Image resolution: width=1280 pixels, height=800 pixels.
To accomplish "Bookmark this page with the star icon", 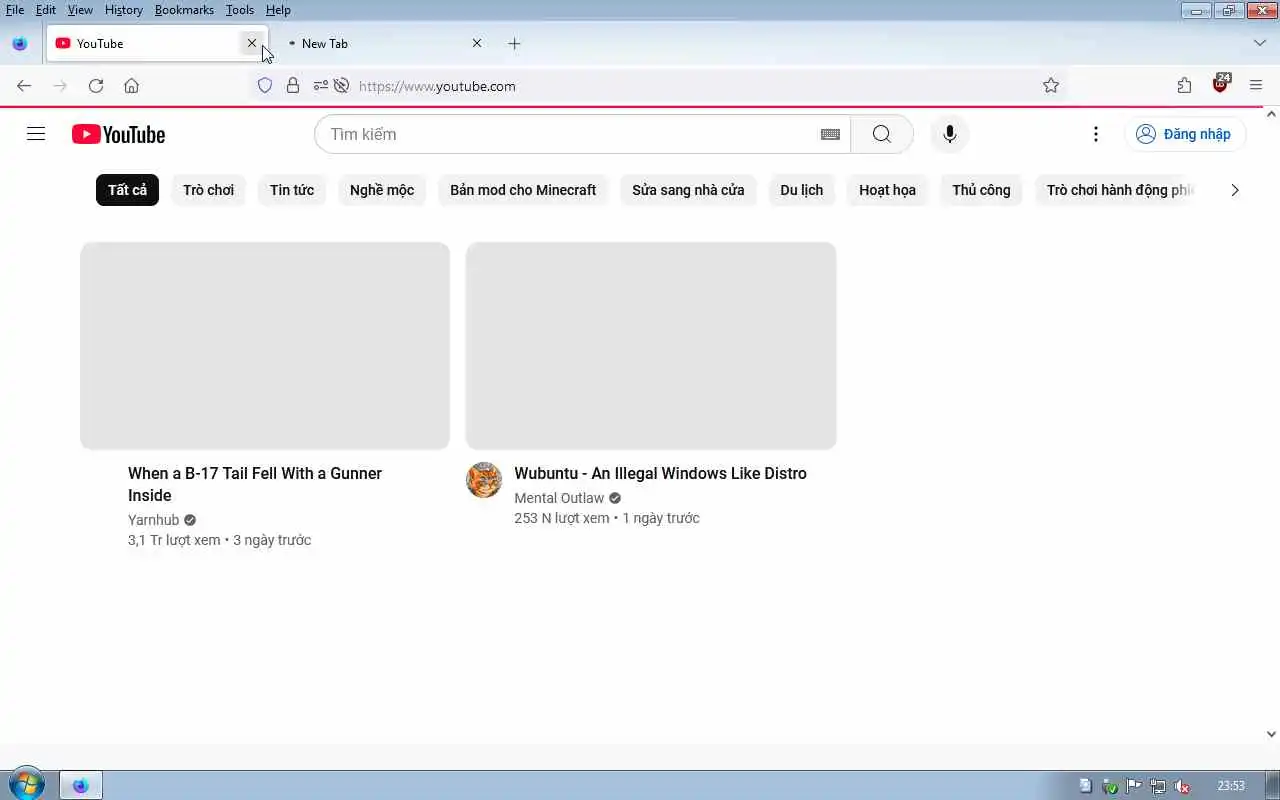I will [x=1050, y=86].
